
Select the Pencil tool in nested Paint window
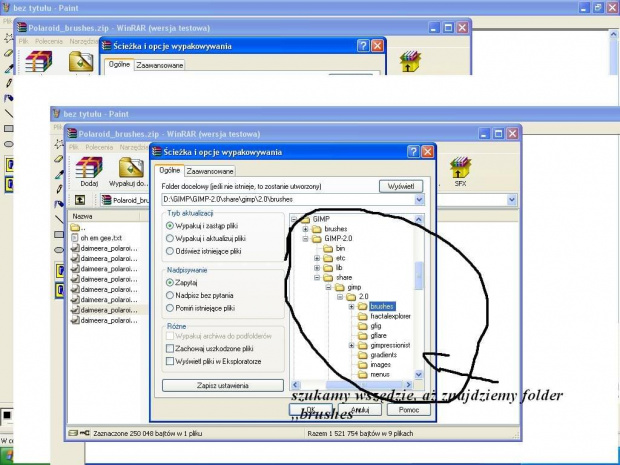(x=59, y=189)
